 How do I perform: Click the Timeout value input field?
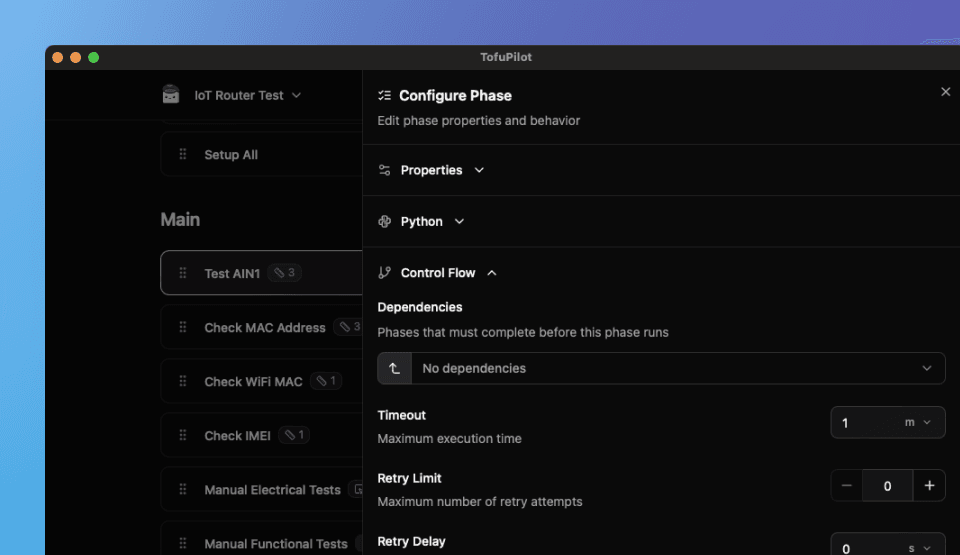(x=864, y=422)
